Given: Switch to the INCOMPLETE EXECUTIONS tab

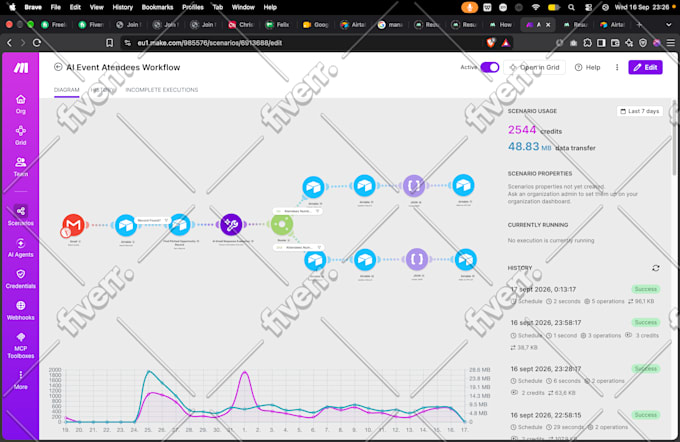Looking at the screenshot, I should (x=162, y=90).
